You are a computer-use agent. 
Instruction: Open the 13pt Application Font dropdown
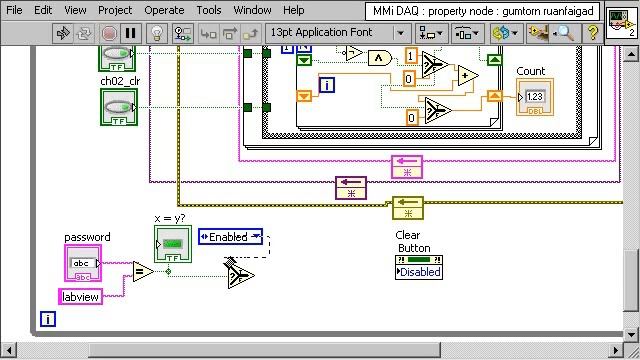pyautogui.click(x=338, y=33)
